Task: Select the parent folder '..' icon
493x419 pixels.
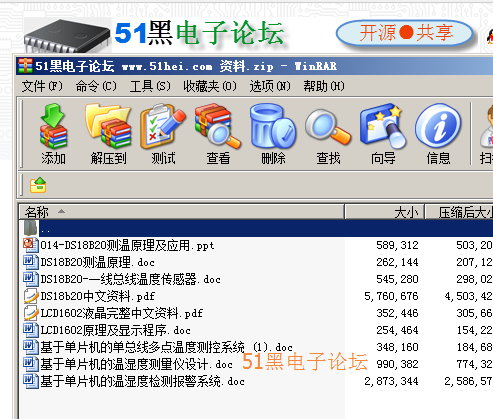Action: click(x=30, y=228)
